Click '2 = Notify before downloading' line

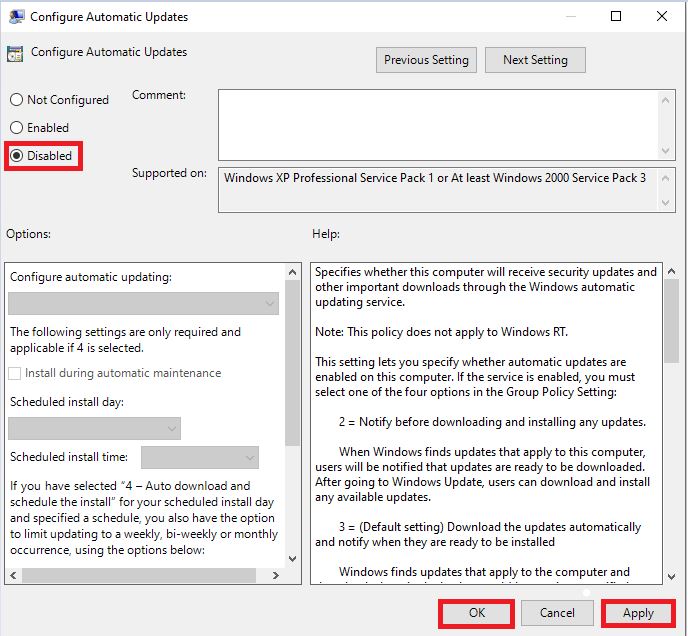pyautogui.click(x=492, y=422)
